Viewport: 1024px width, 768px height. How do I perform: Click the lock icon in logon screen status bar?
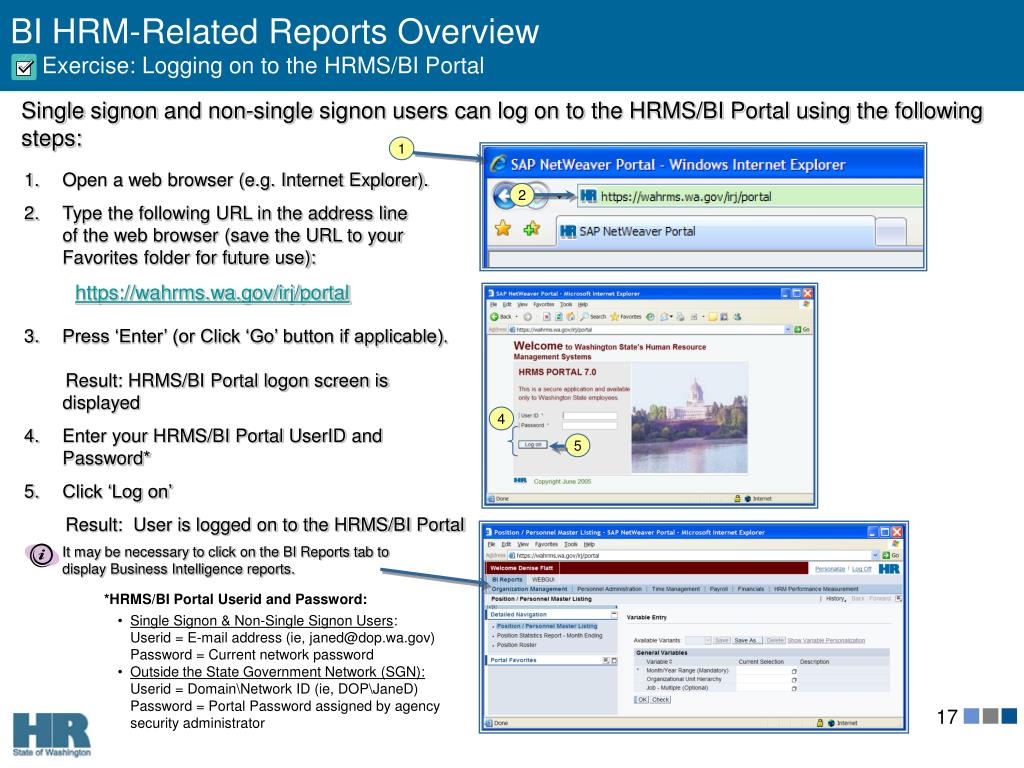pos(737,498)
